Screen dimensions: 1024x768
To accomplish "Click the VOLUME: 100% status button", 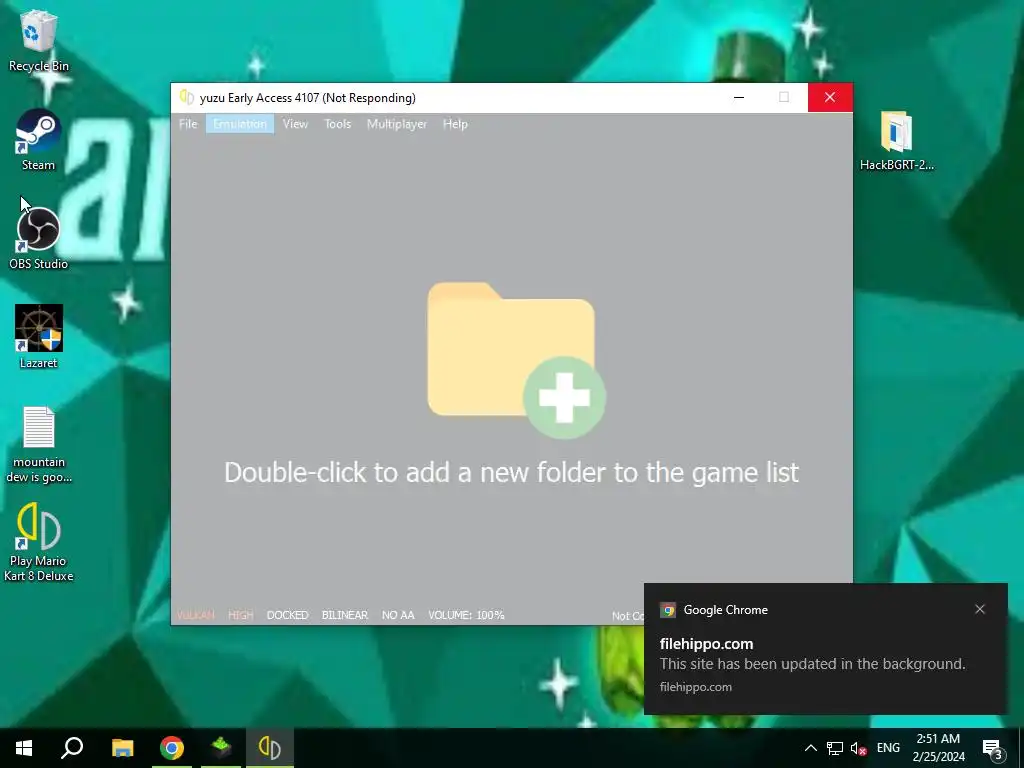I will tap(466, 615).
